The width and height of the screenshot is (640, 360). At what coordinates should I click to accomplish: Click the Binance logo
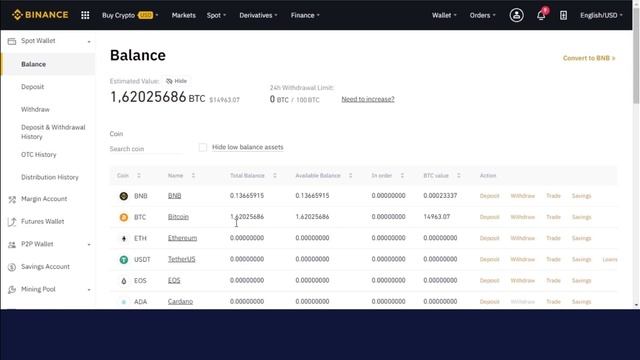click(40, 15)
